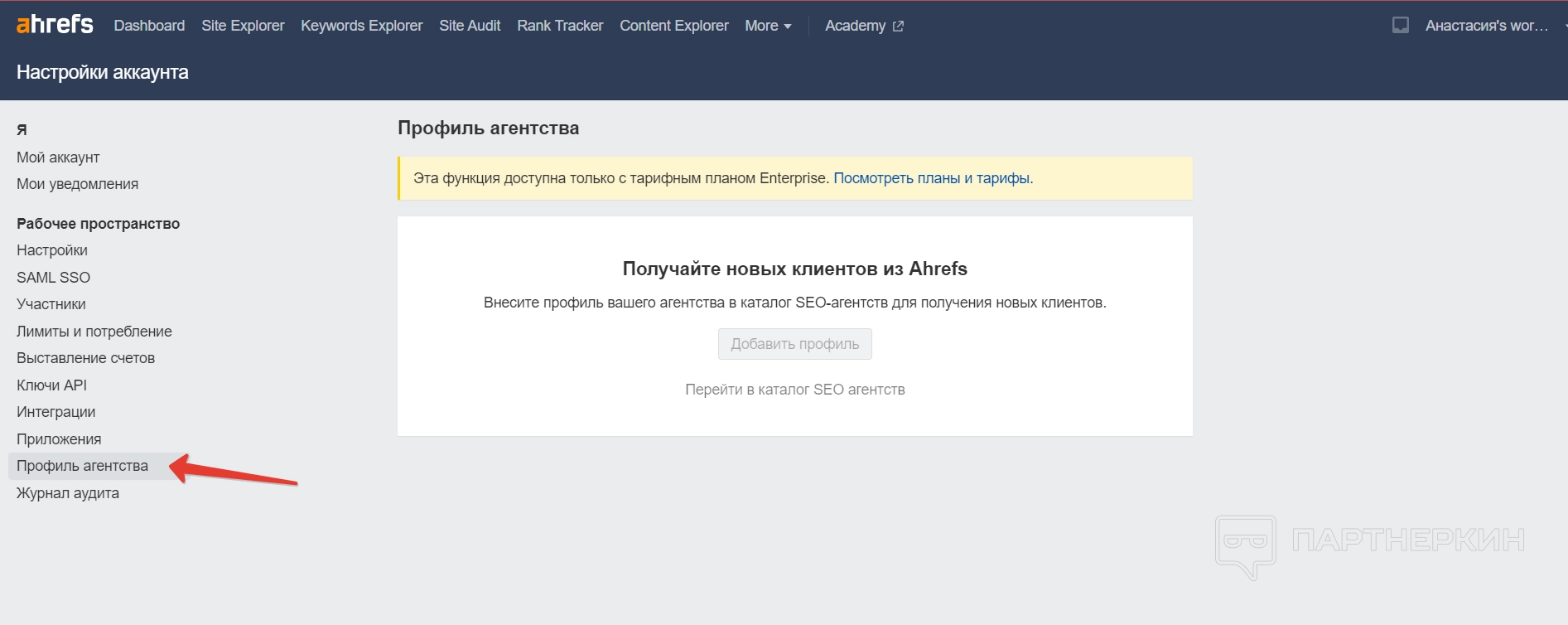Image resolution: width=1568 pixels, height=625 pixels.
Task: Click the Настройки аккаунта page title
Action: 103,72
